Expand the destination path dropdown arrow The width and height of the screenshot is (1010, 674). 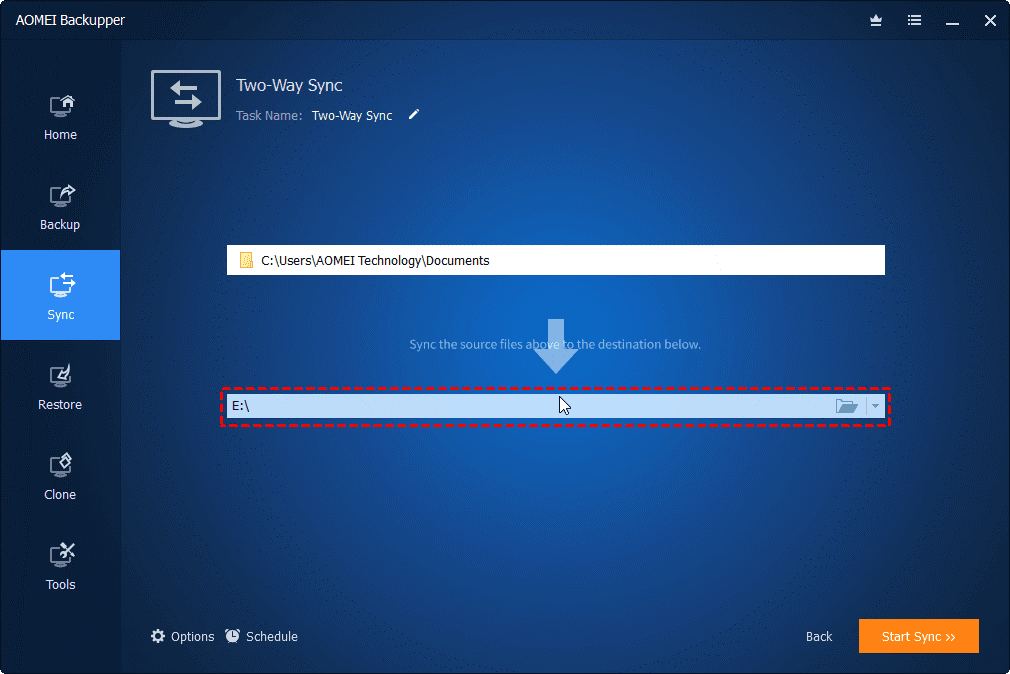tap(875, 405)
